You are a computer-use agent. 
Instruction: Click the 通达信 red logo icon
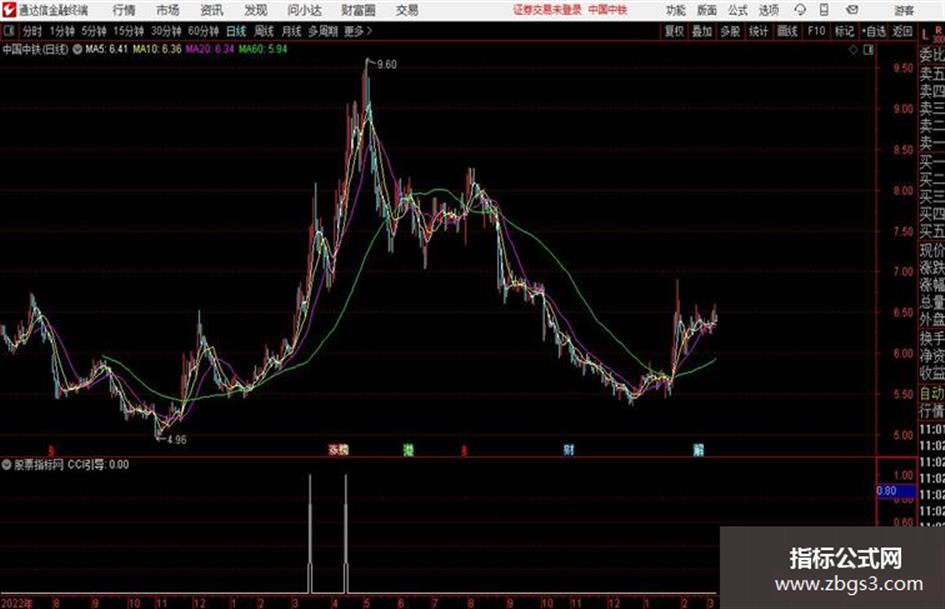click(x=9, y=10)
